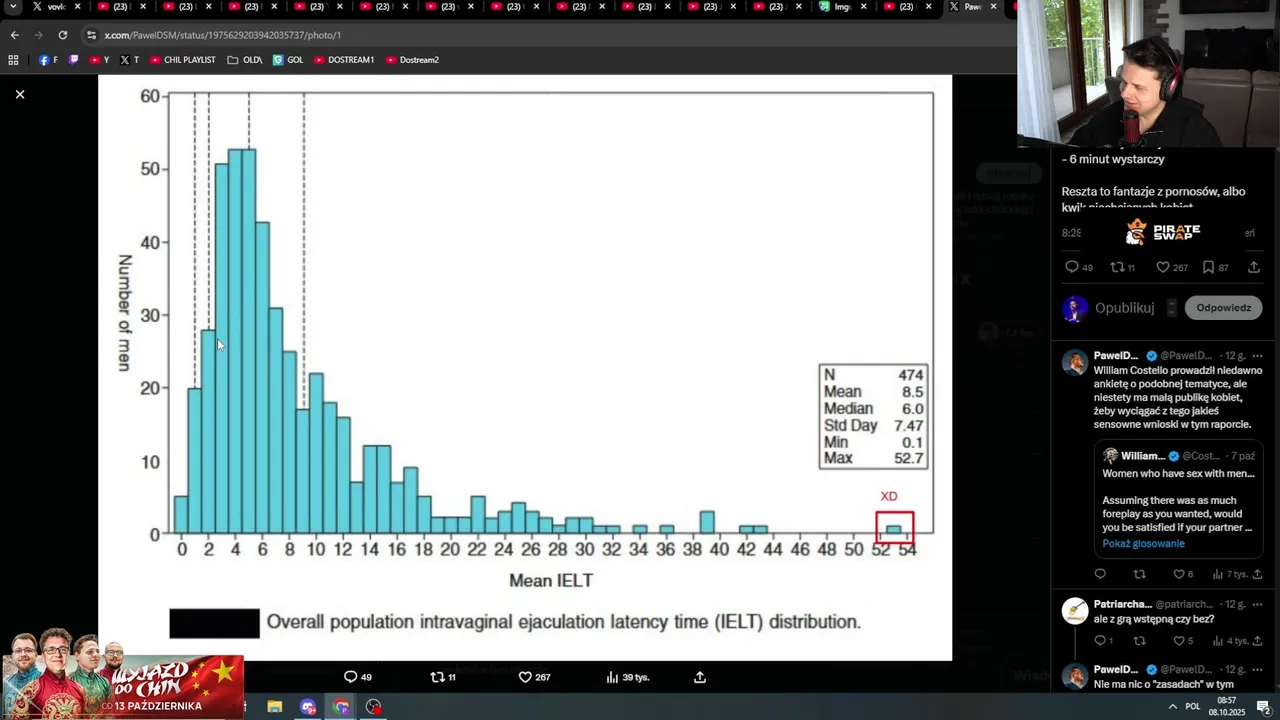Viewport: 1280px width, 720px height.
Task: Click the Odpowiedz button
Action: pyautogui.click(x=1224, y=308)
